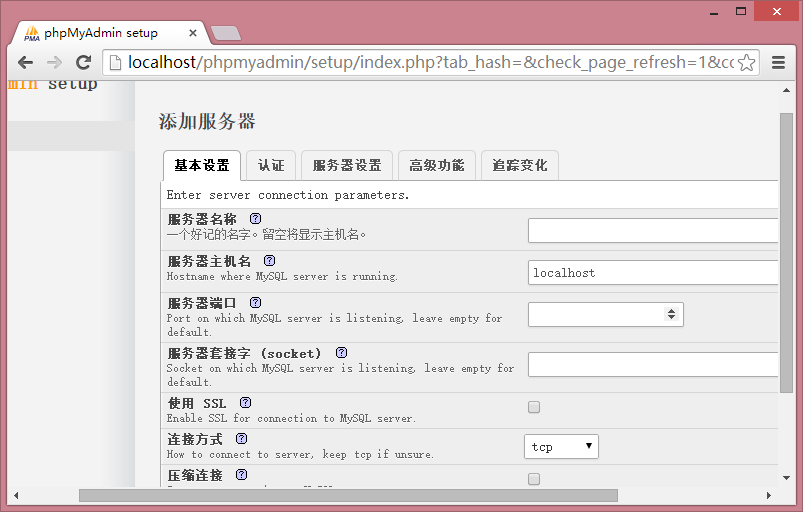Viewport: 803px width, 512px height.
Task: Minimize the browser window
Action: pos(714,12)
